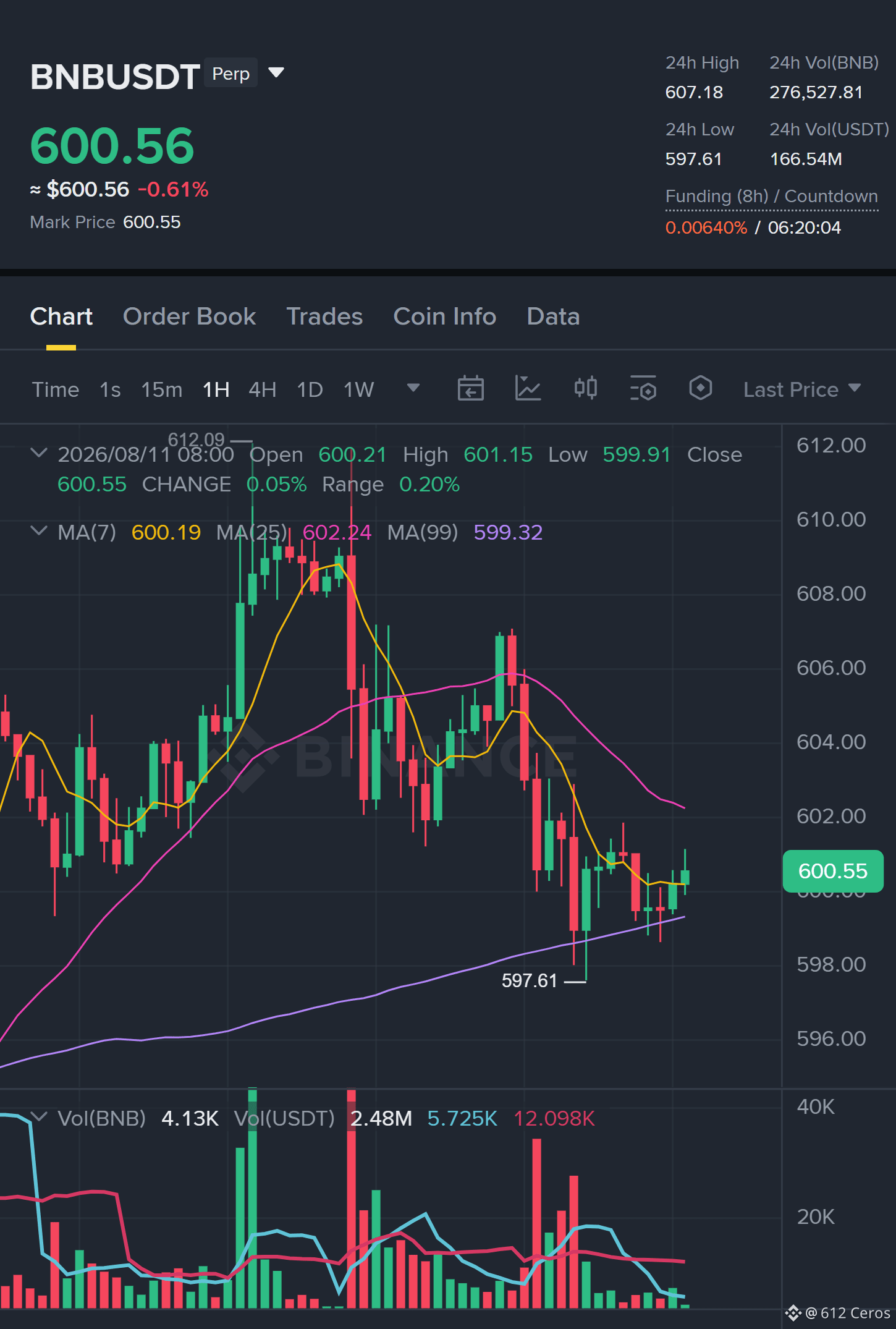Screen dimensions: 896x1329
Task: Click the 5.725K volume MA value
Action: coord(462,1118)
